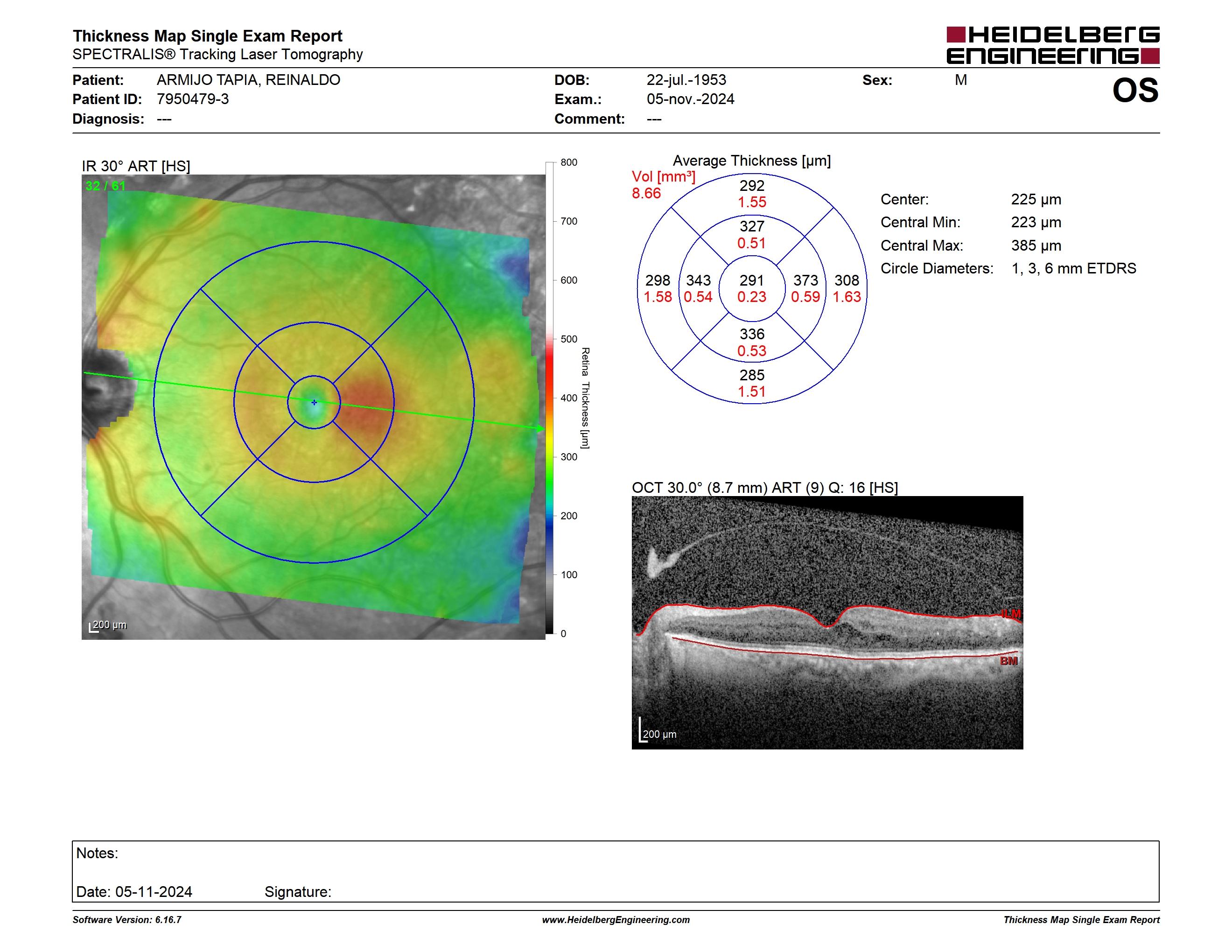Image resolution: width=1232 pixels, height=952 pixels.
Task: Click ETDRS outer superior value 292
Action: tap(751, 186)
